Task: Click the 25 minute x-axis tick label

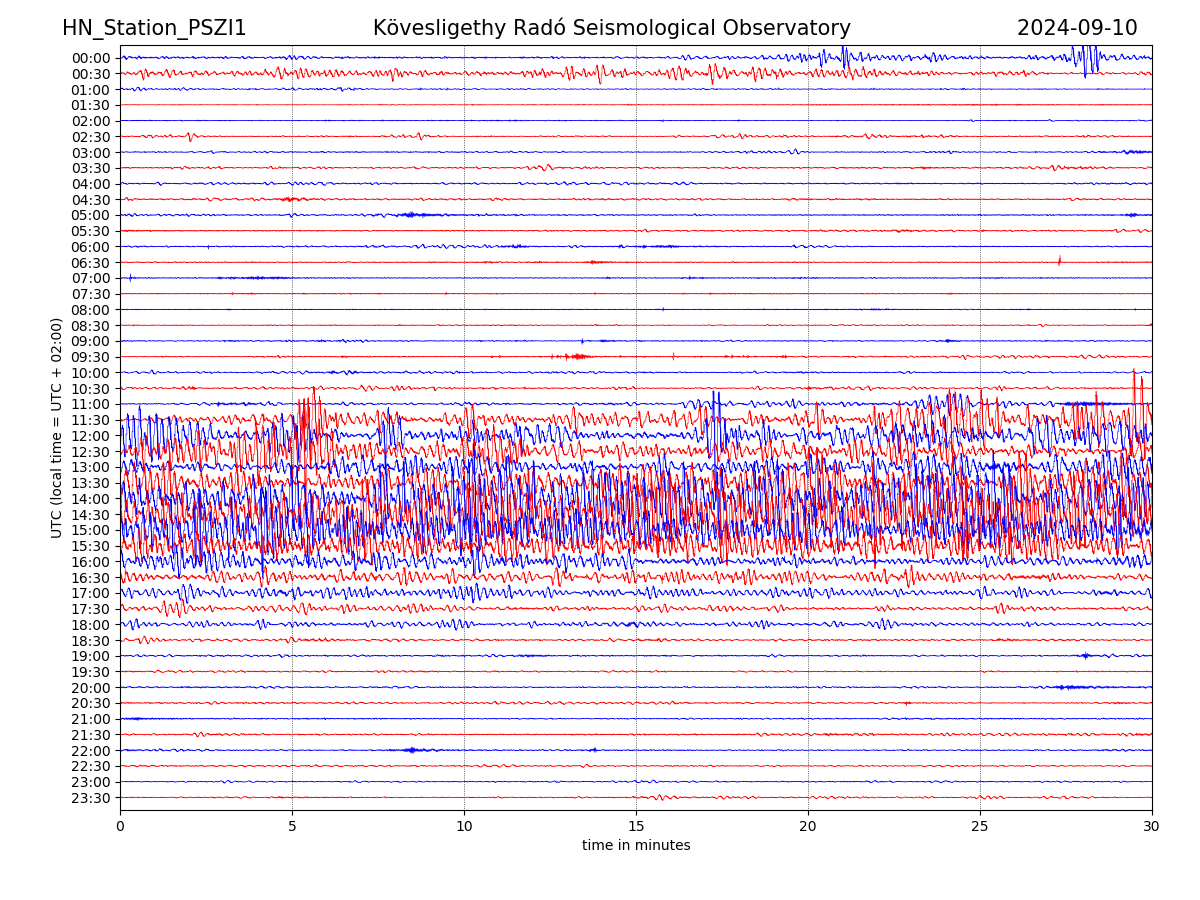Action: point(980,827)
